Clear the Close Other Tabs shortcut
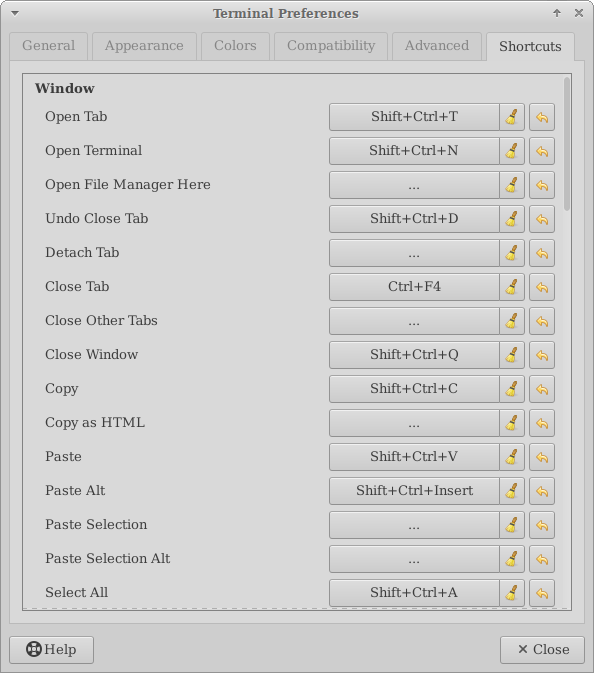 [512, 321]
